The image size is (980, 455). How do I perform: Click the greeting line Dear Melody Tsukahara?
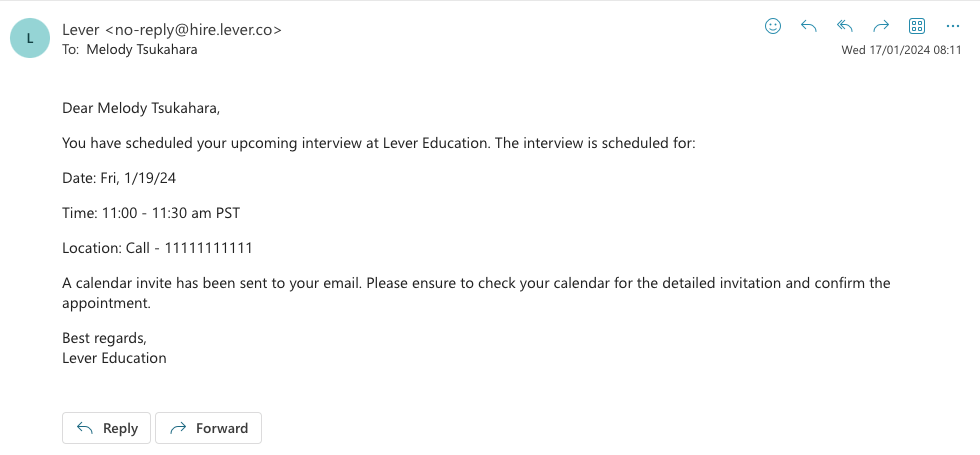[141, 109]
